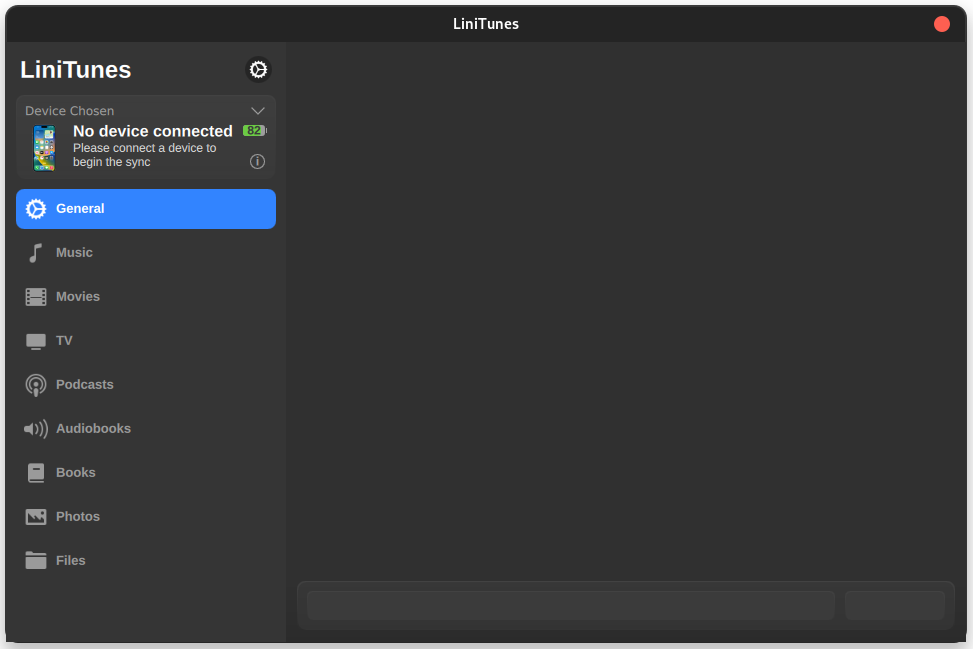Open settings via the gear icon beside LiniTunes
The width and height of the screenshot is (973, 649).
(x=258, y=69)
